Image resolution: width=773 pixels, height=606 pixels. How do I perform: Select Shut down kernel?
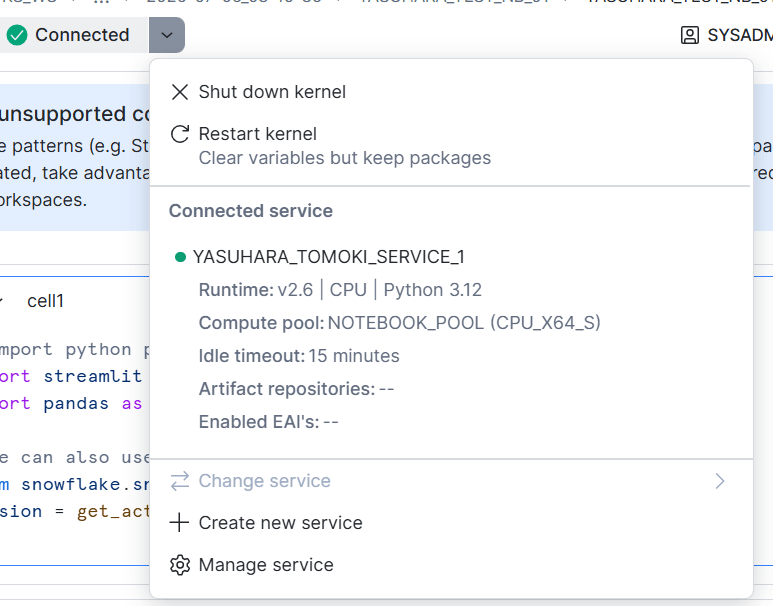coord(272,92)
